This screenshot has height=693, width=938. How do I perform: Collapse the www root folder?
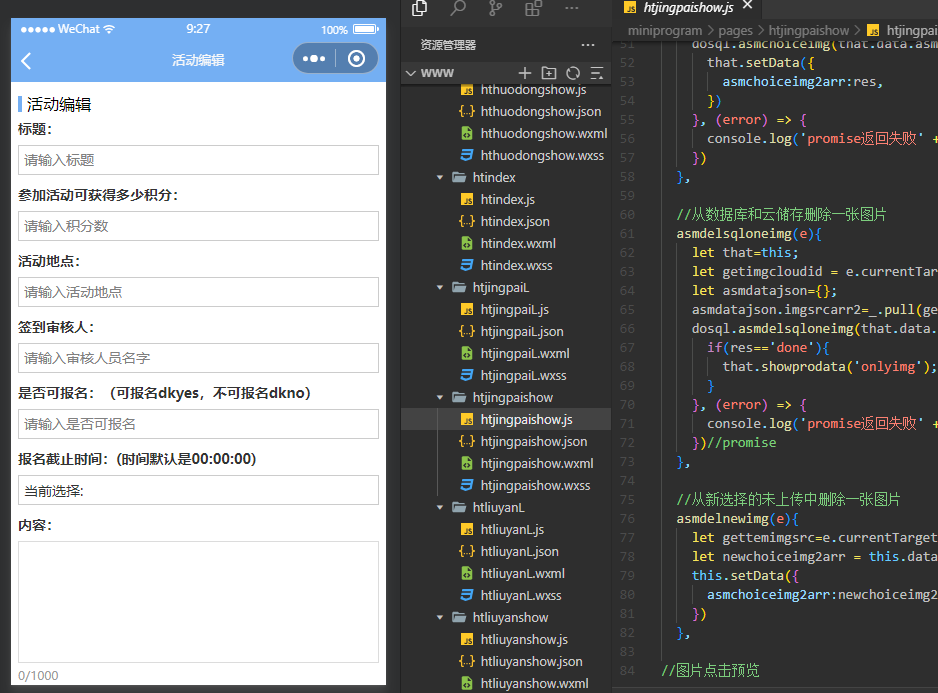(410, 73)
